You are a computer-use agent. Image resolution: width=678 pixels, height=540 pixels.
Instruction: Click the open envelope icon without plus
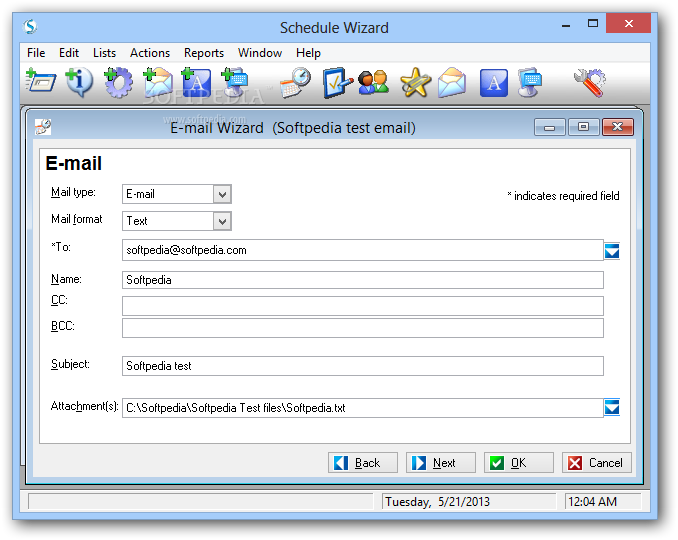(x=452, y=82)
